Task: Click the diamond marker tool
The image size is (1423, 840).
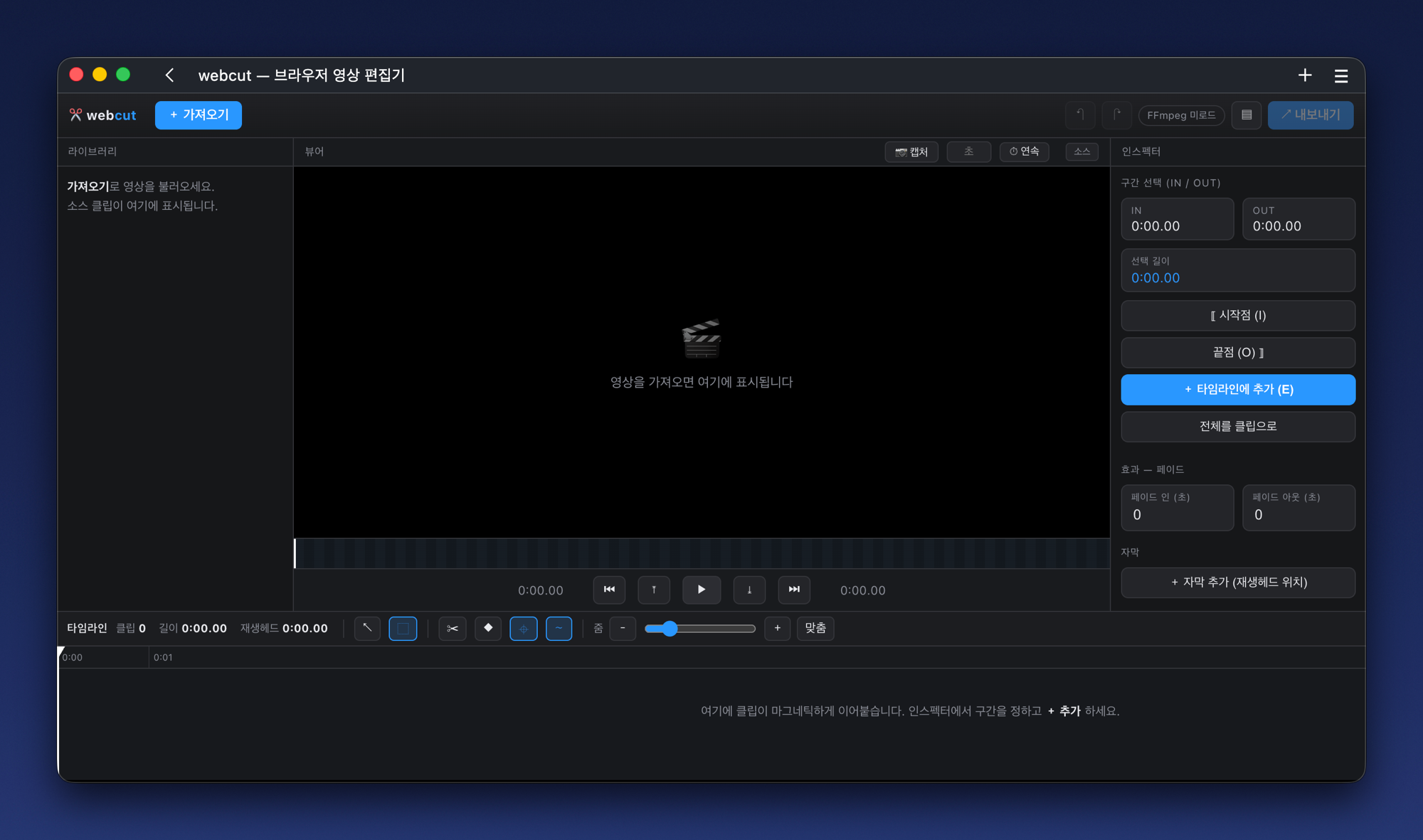Action: 488,629
